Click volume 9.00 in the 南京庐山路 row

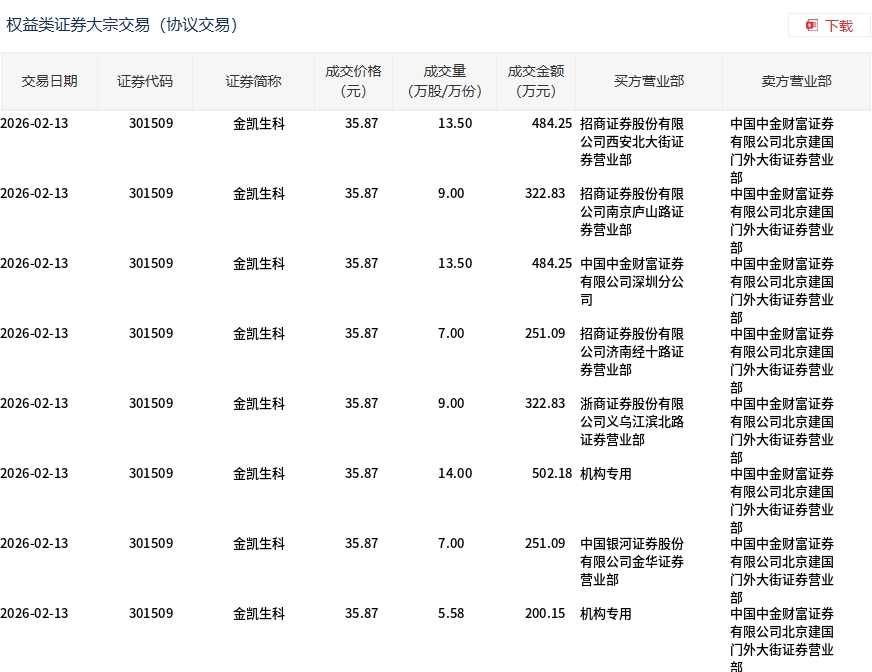click(x=451, y=194)
